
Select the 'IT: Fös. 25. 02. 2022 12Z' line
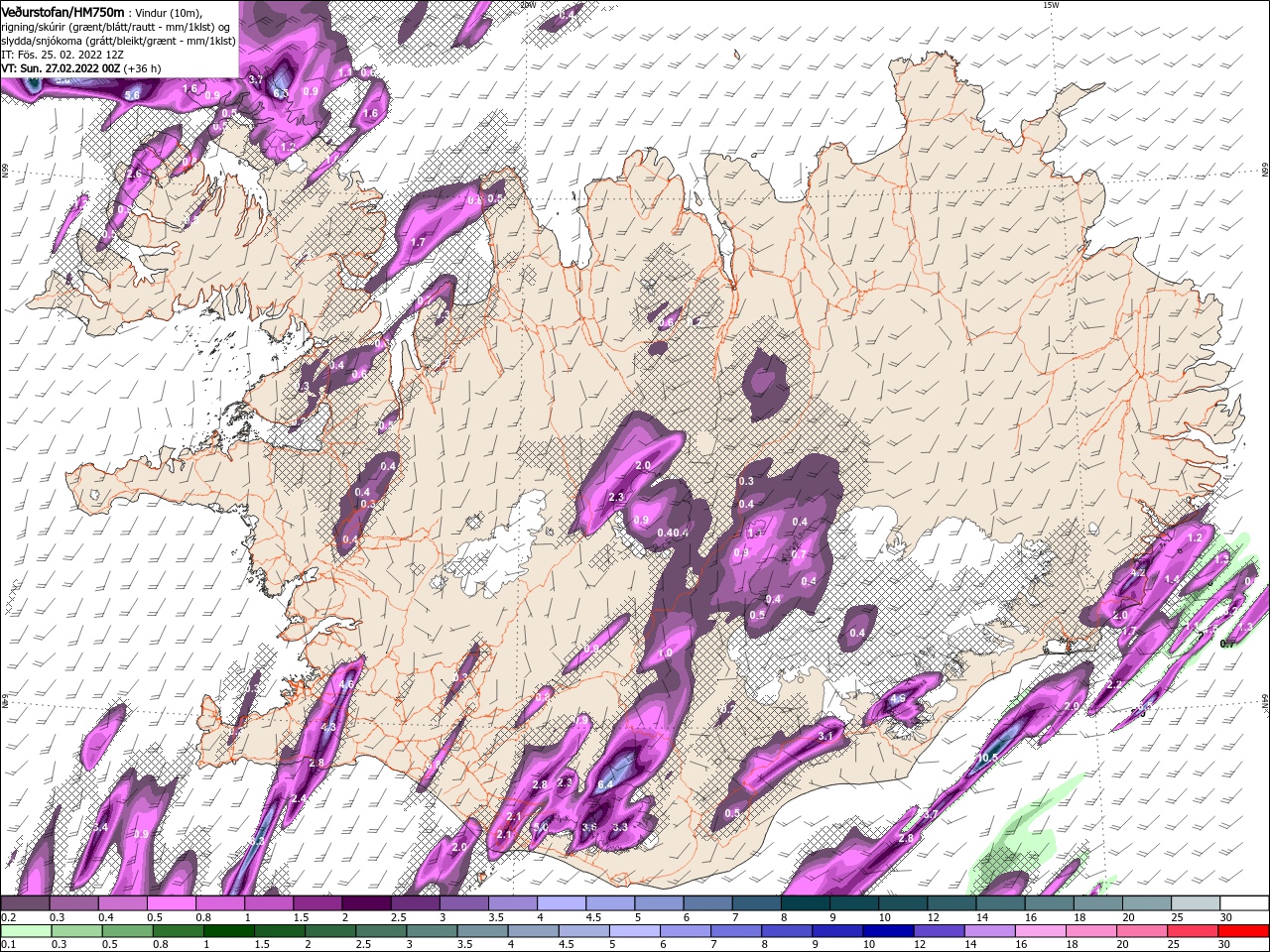pos(63,55)
